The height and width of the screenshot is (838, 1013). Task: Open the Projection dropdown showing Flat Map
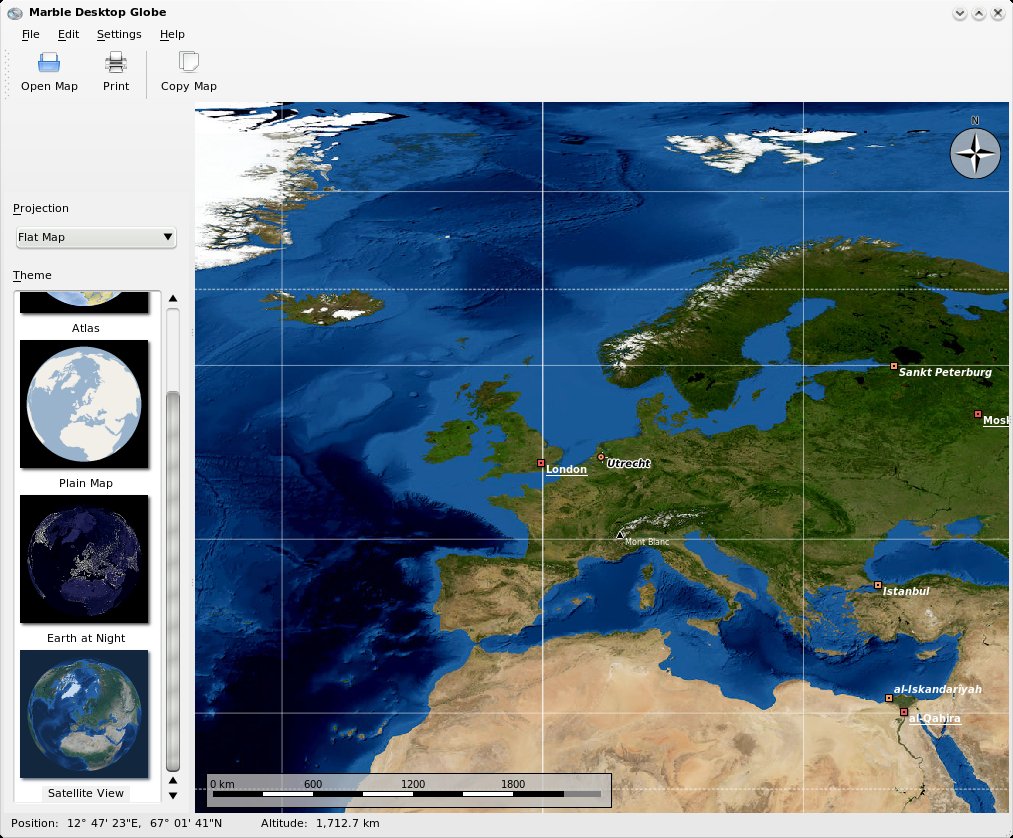[96, 237]
